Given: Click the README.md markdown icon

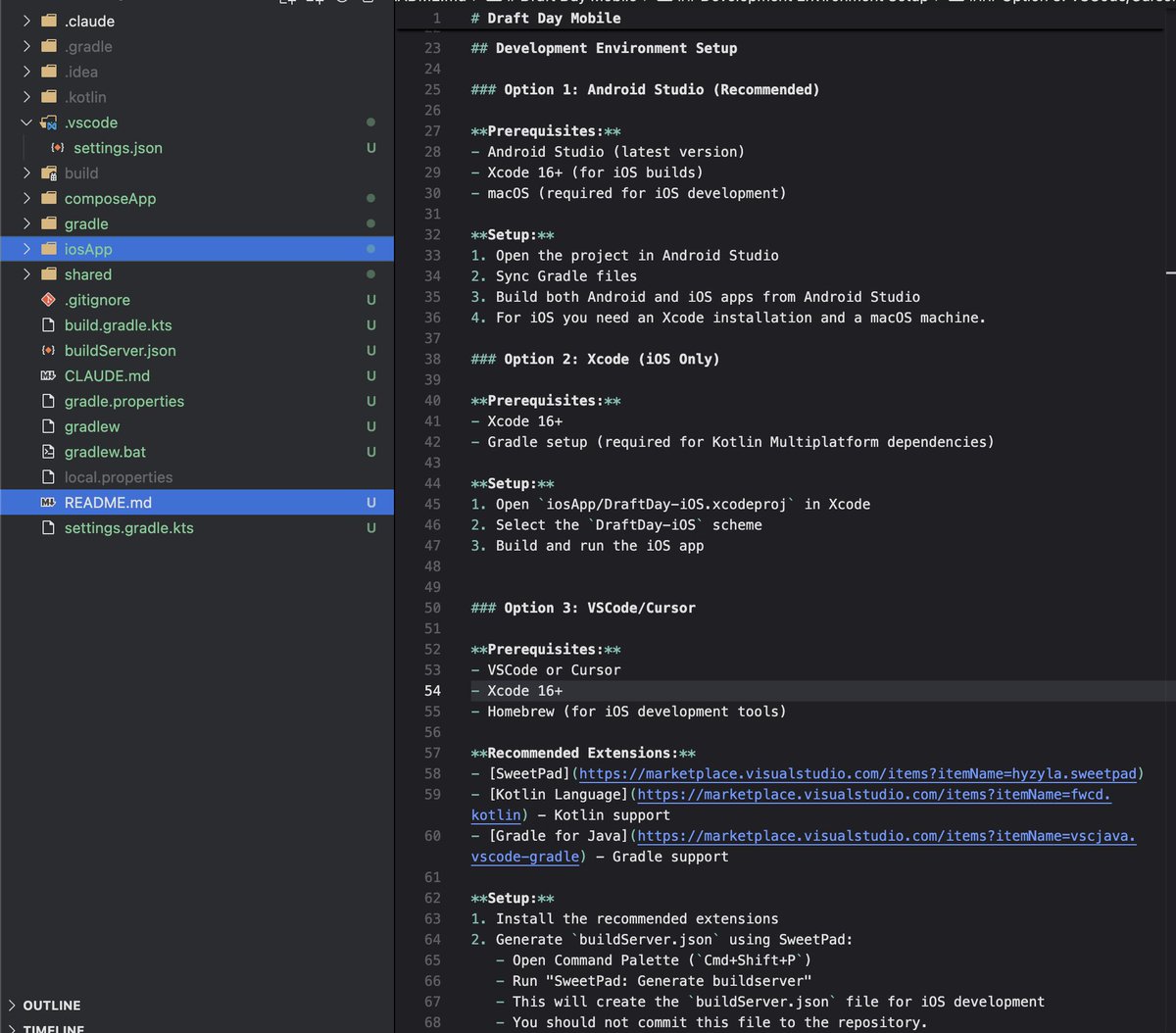Looking at the screenshot, I should click(48, 503).
